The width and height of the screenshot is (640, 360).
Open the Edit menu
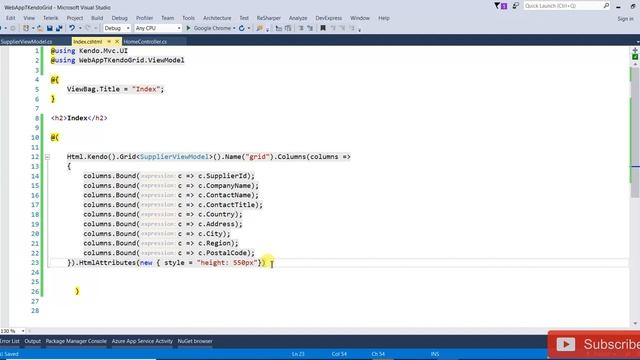11,18
